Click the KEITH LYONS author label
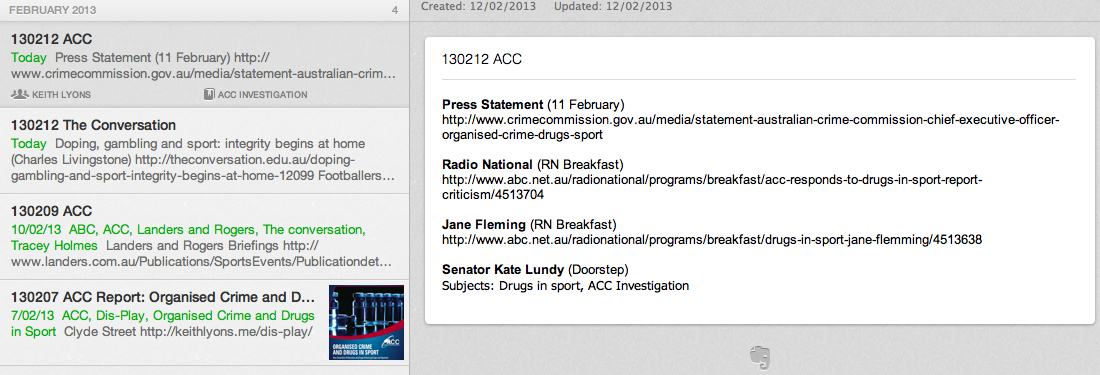The height and width of the screenshot is (375, 1100). (61, 95)
